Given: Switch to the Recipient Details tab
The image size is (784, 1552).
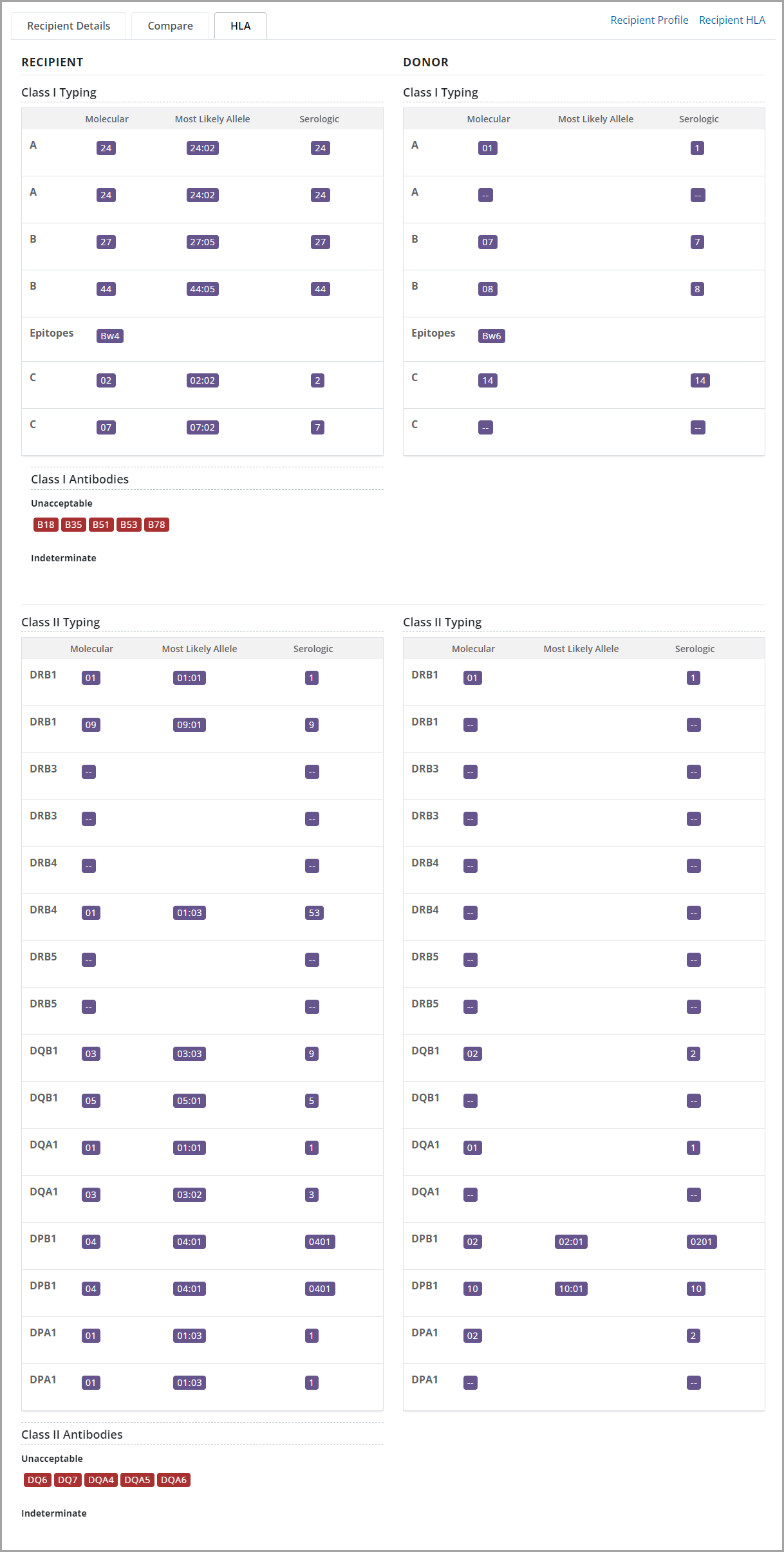Looking at the screenshot, I should click(68, 26).
